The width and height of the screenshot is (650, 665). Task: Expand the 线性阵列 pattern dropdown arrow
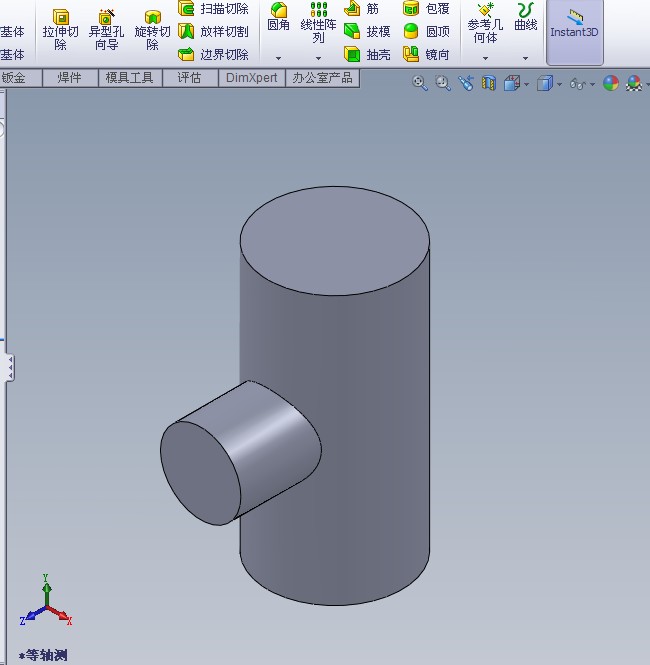tap(318, 58)
